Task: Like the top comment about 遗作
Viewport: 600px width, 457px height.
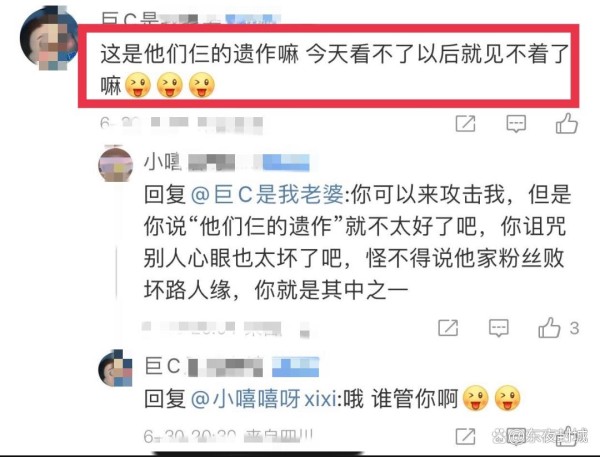Action: coord(566,123)
